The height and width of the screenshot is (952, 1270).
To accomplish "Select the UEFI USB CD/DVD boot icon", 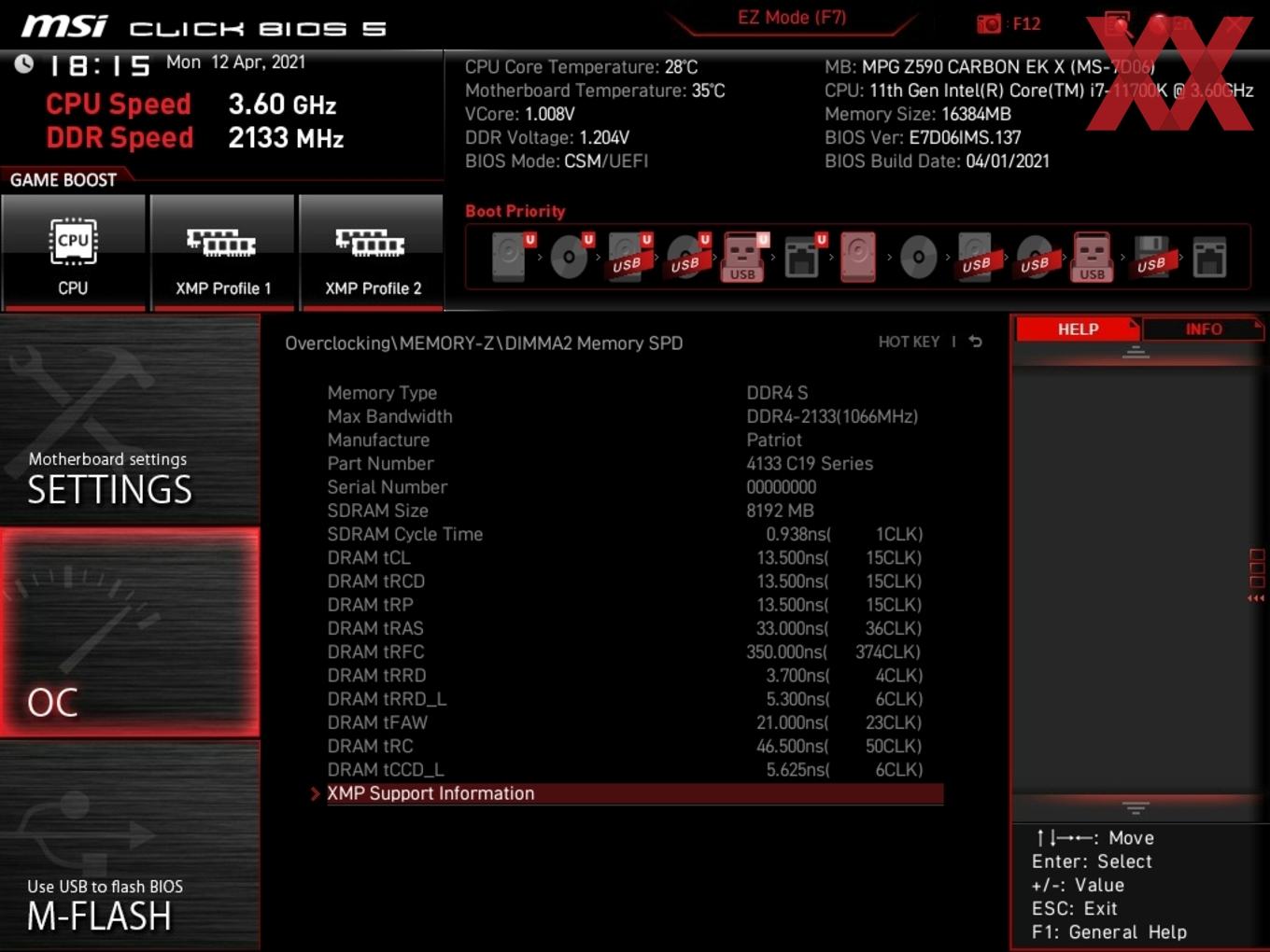I will [687, 257].
